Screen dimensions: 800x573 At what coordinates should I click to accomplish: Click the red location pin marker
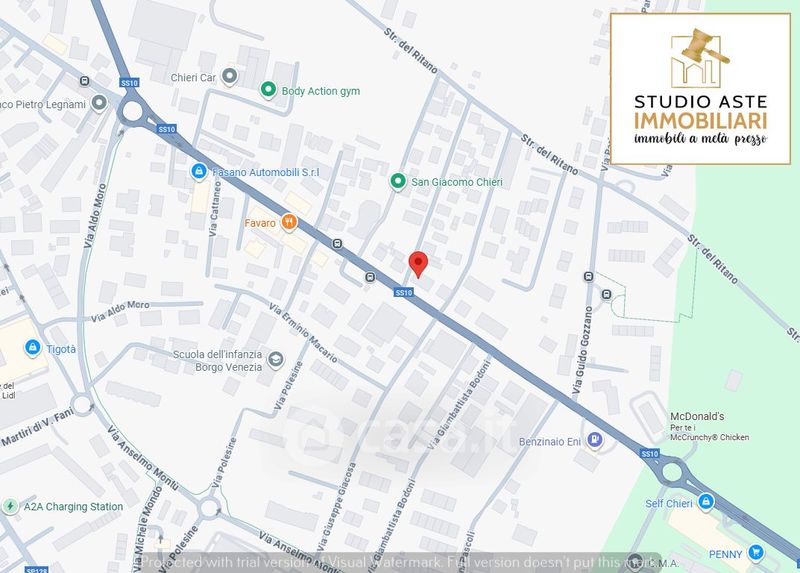coord(418,264)
